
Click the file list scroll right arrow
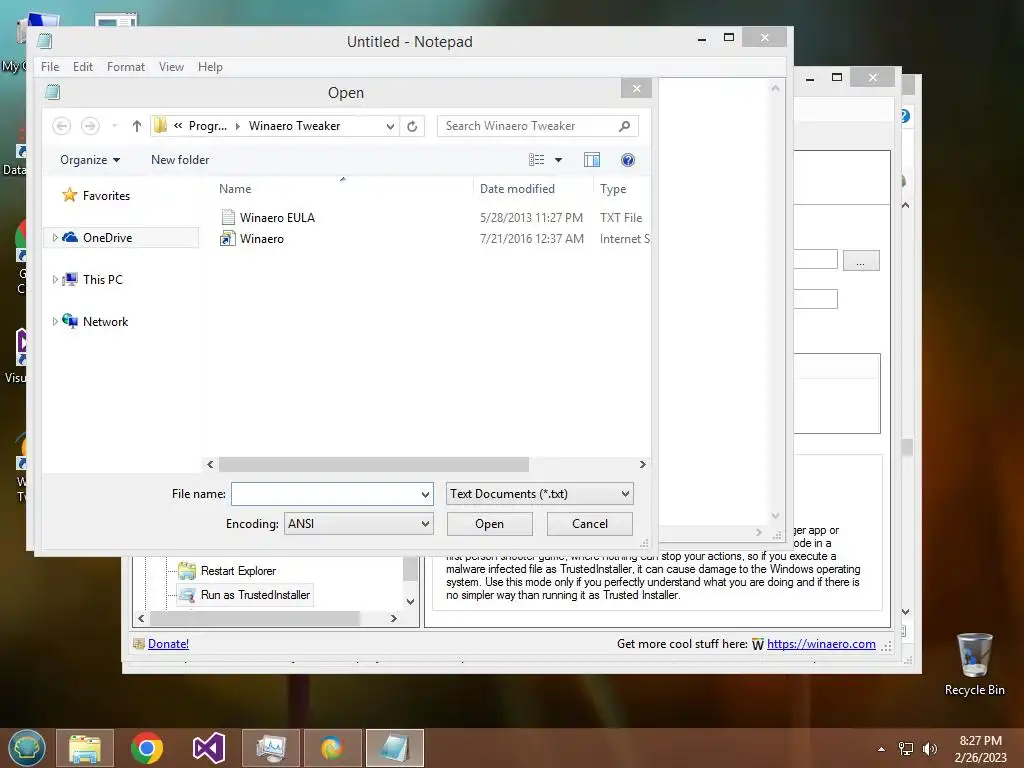tap(643, 464)
